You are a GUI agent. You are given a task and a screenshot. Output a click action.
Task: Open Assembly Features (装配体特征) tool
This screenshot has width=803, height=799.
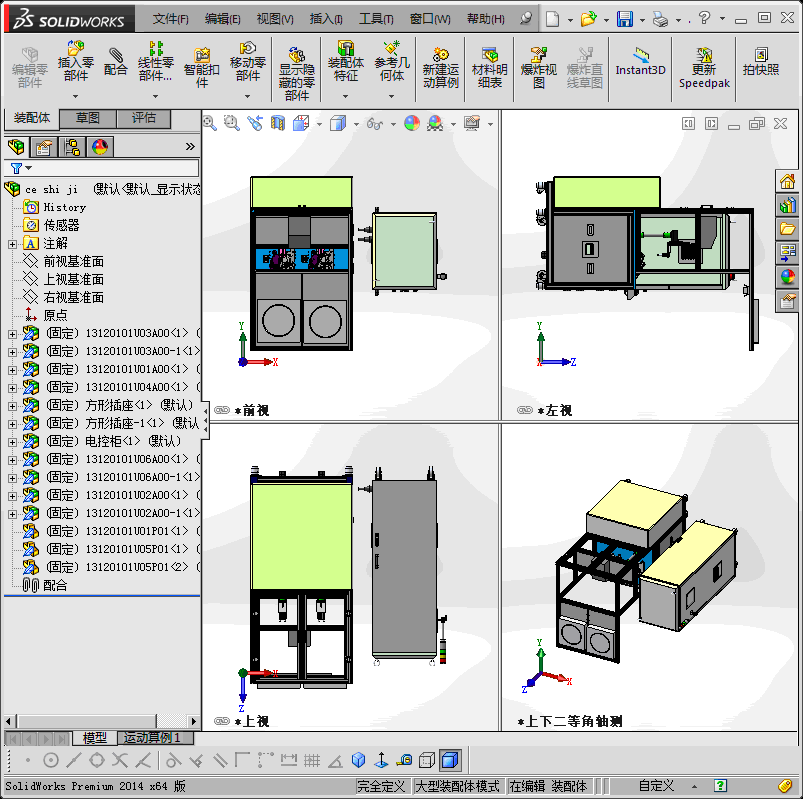[x=346, y=61]
